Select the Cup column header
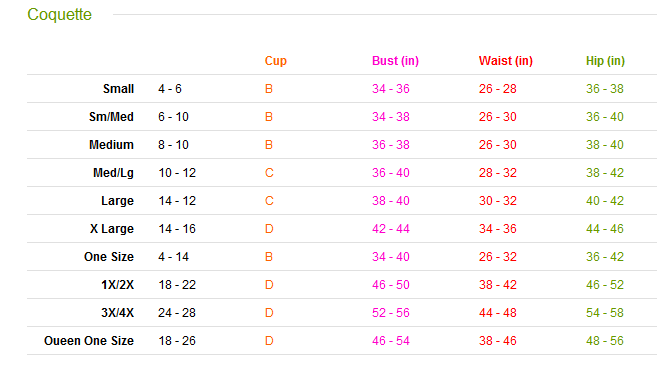Image resolution: width=657 pixels, height=375 pixels. point(276,61)
